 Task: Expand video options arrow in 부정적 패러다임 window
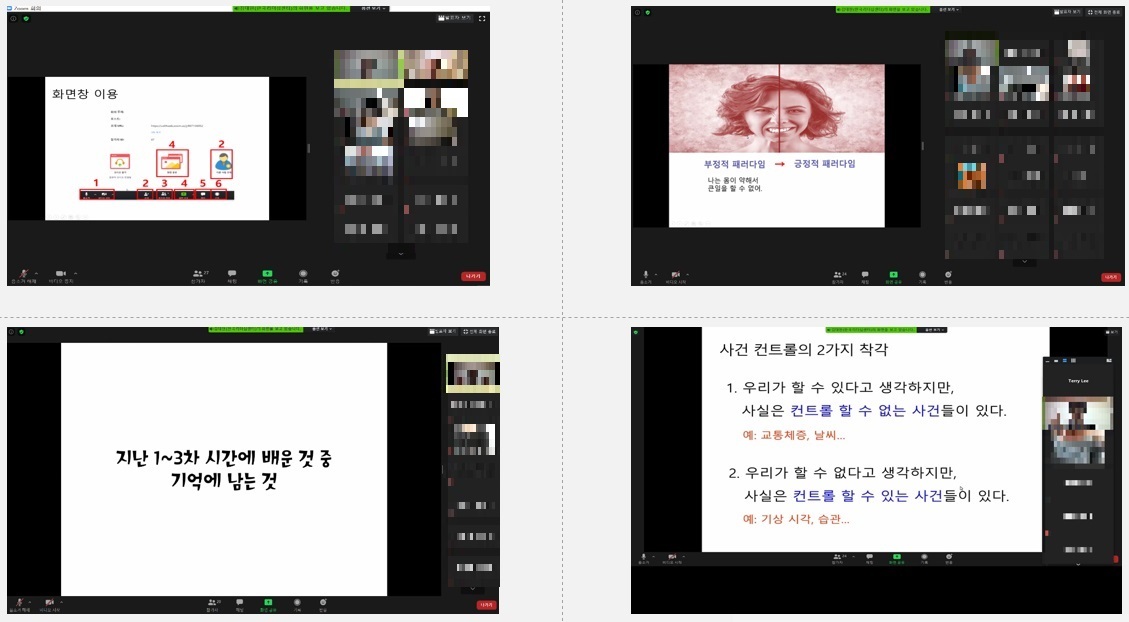click(x=687, y=274)
